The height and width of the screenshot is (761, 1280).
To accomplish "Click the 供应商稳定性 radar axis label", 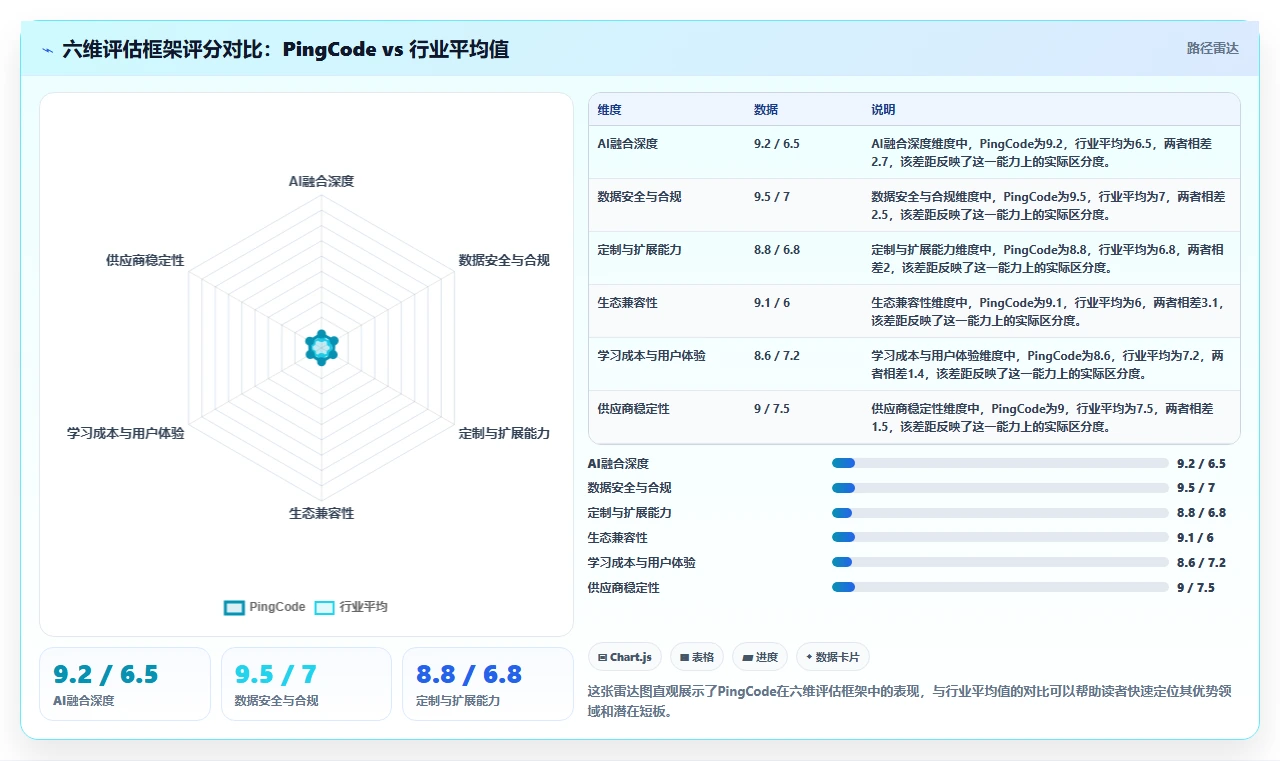I will tap(145, 260).
